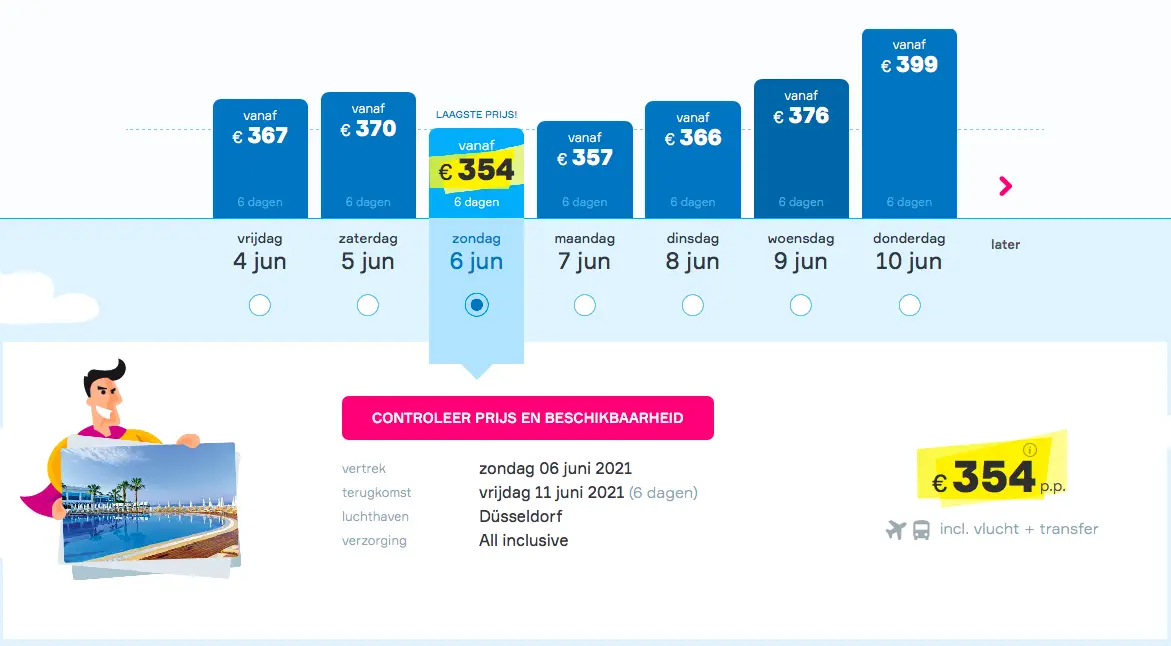Select the donderdag 10 jun radio button
The height and width of the screenshot is (646, 1171).
[x=910, y=305]
